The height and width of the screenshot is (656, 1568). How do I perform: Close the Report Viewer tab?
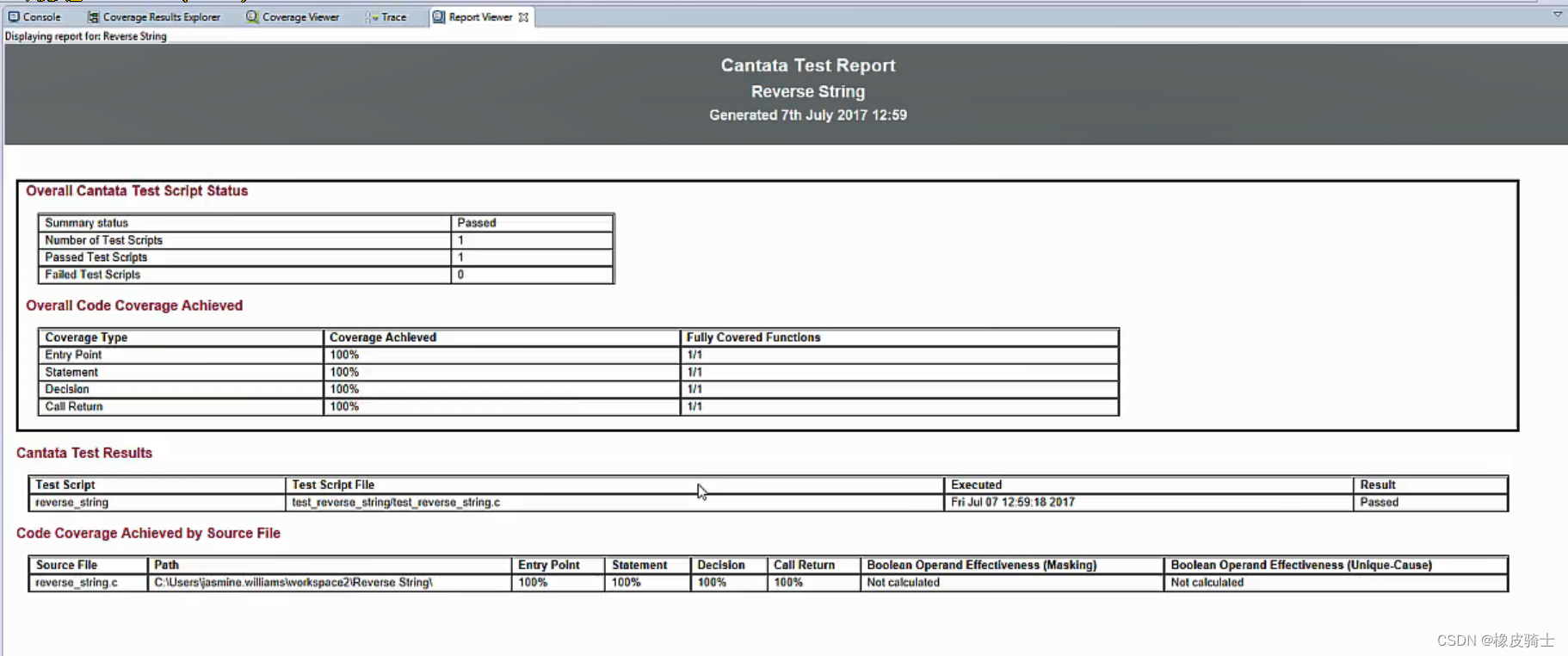pyautogui.click(x=523, y=17)
